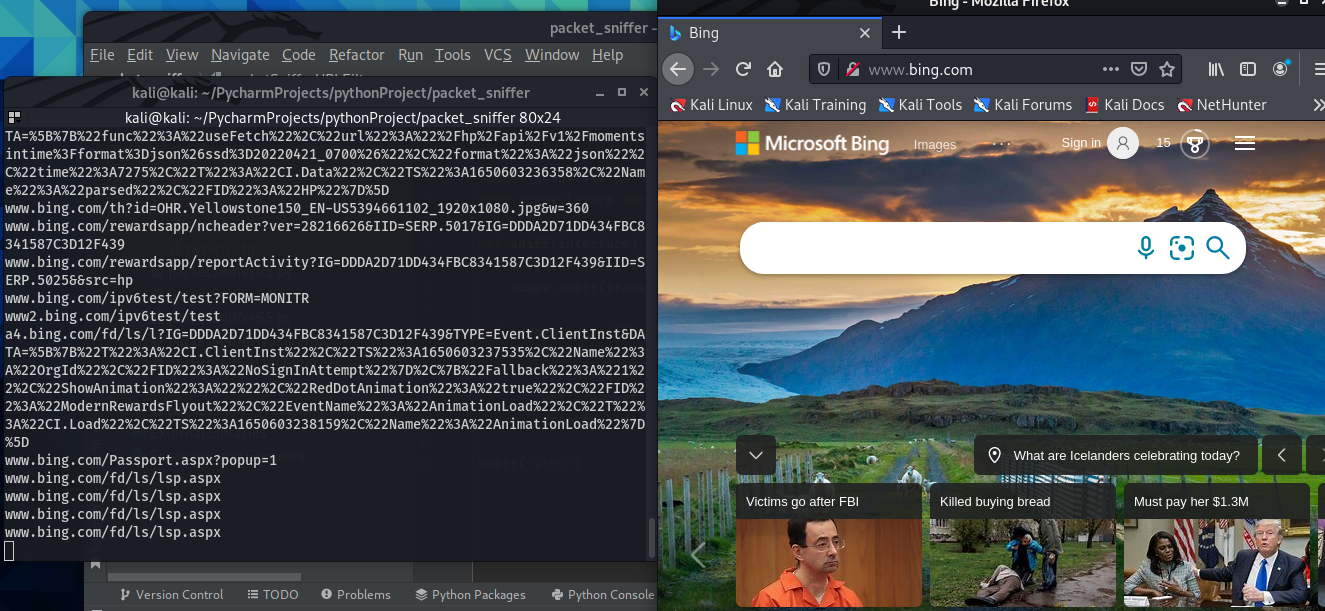Open terminal layout grid dropdown icon
The image size is (1325, 611).
click(14, 117)
